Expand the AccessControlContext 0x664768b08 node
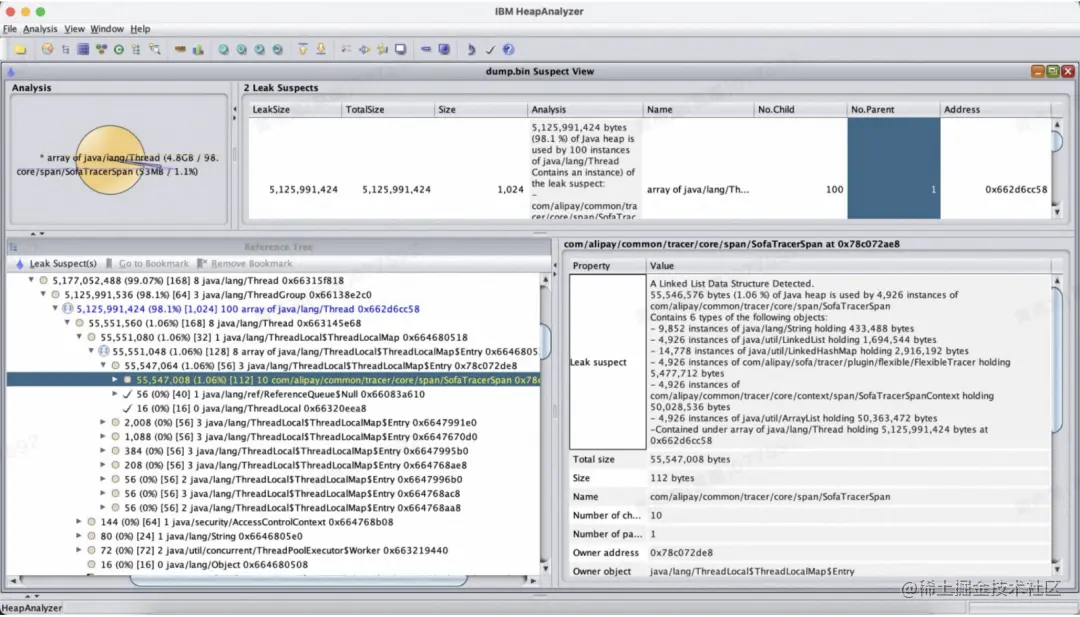The height and width of the screenshot is (617, 1080). pos(79,522)
